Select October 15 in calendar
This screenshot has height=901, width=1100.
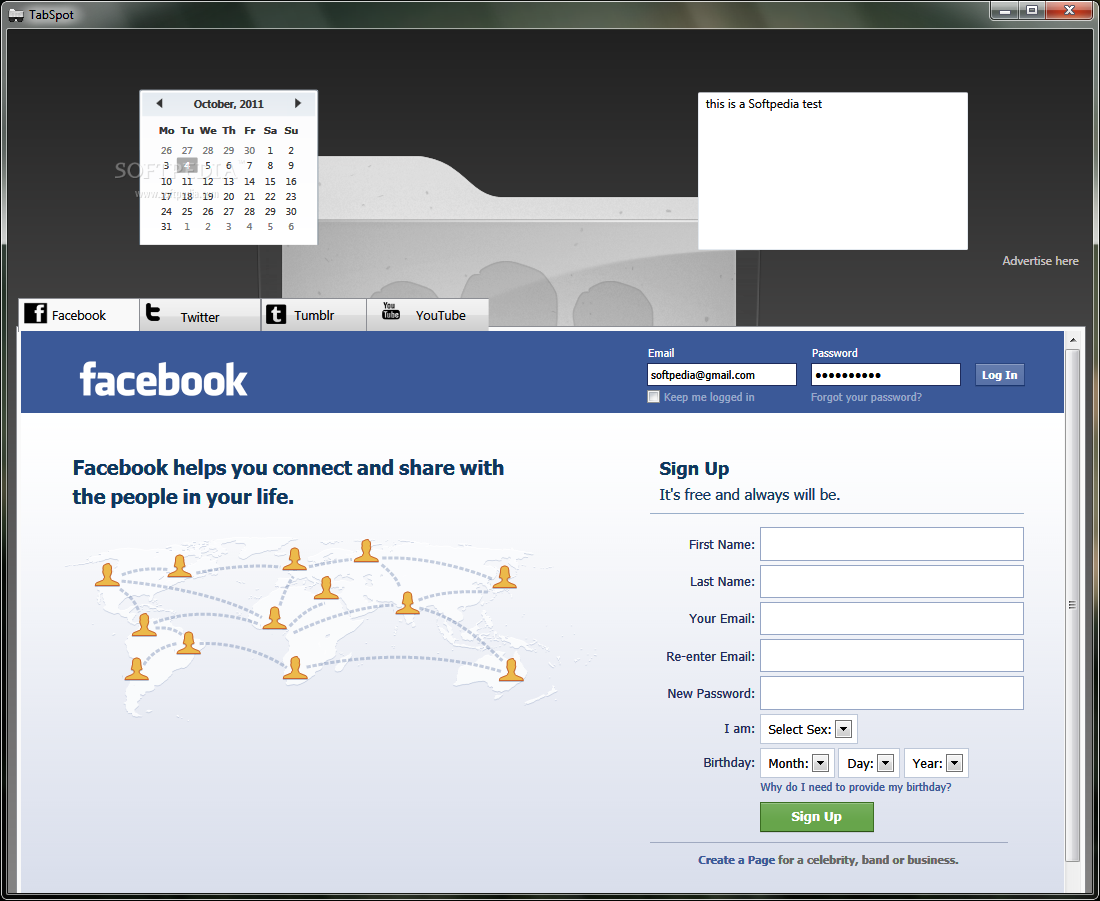(x=270, y=181)
